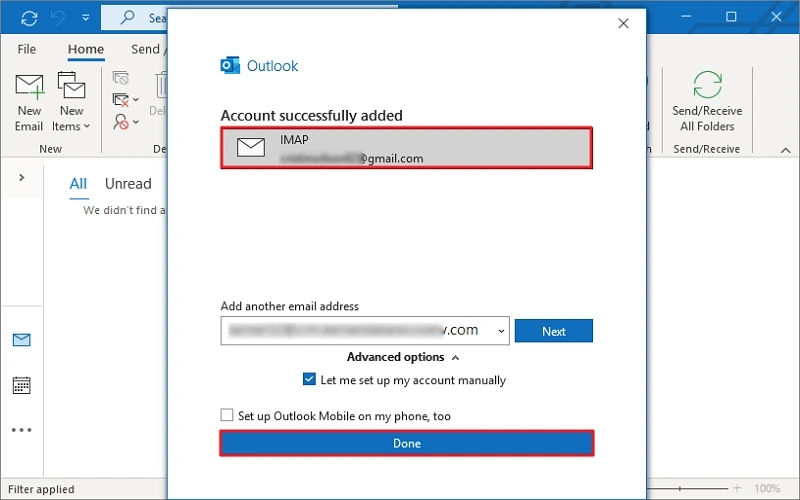Open the File menu
This screenshot has width=800, height=500.
point(27,49)
